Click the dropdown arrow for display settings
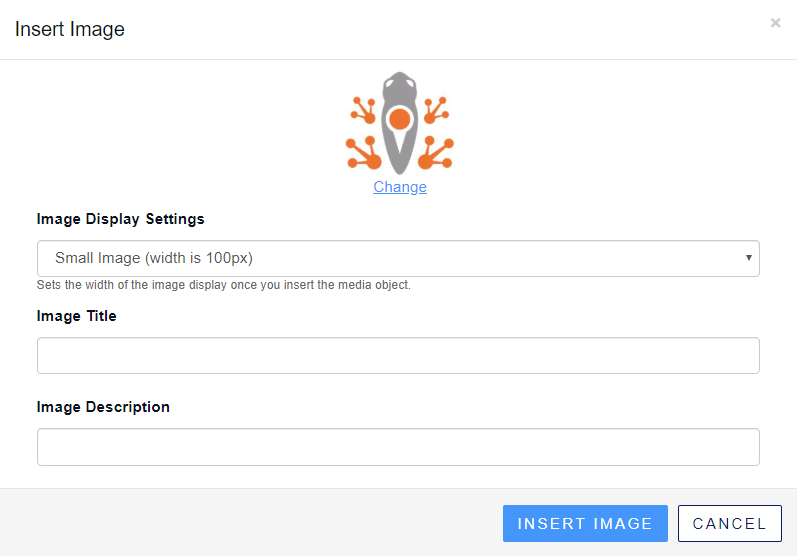797x556 pixels. [x=748, y=258]
